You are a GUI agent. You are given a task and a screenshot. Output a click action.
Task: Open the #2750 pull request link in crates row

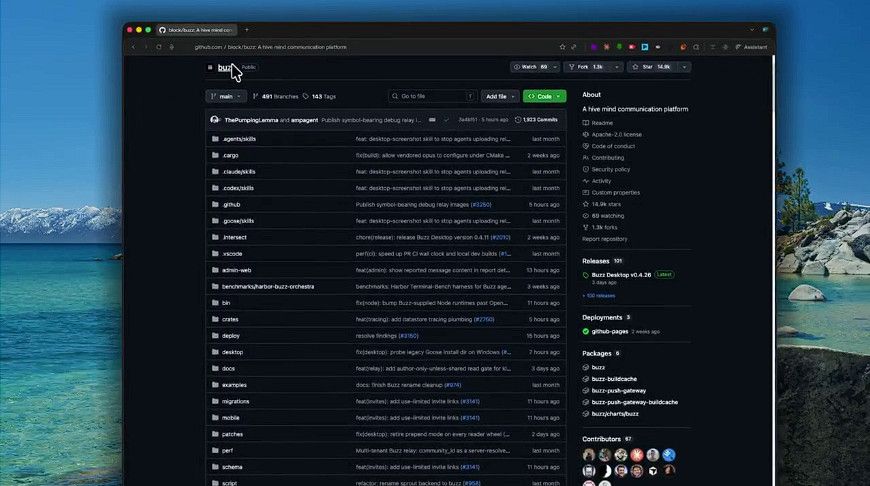[484, 320]
